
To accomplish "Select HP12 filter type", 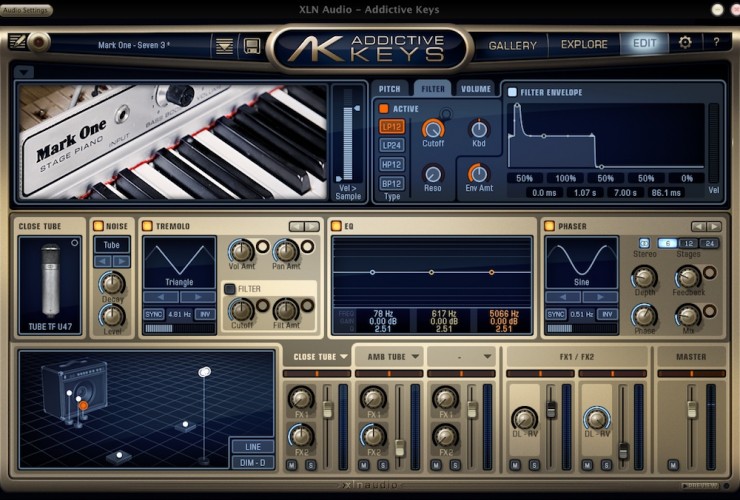I will (392, 165).
